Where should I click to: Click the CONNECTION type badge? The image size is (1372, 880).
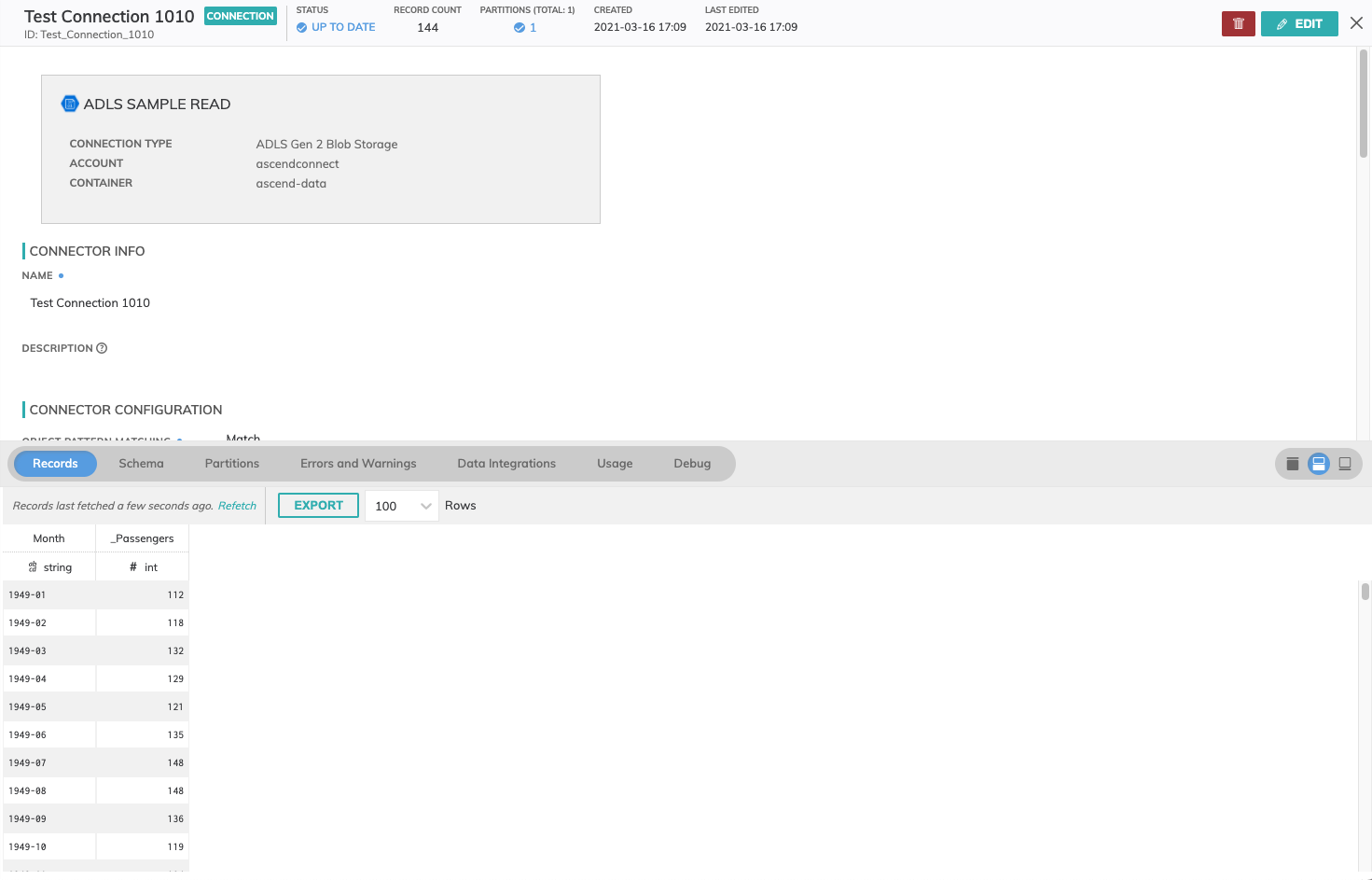click(x=240, y=16)
